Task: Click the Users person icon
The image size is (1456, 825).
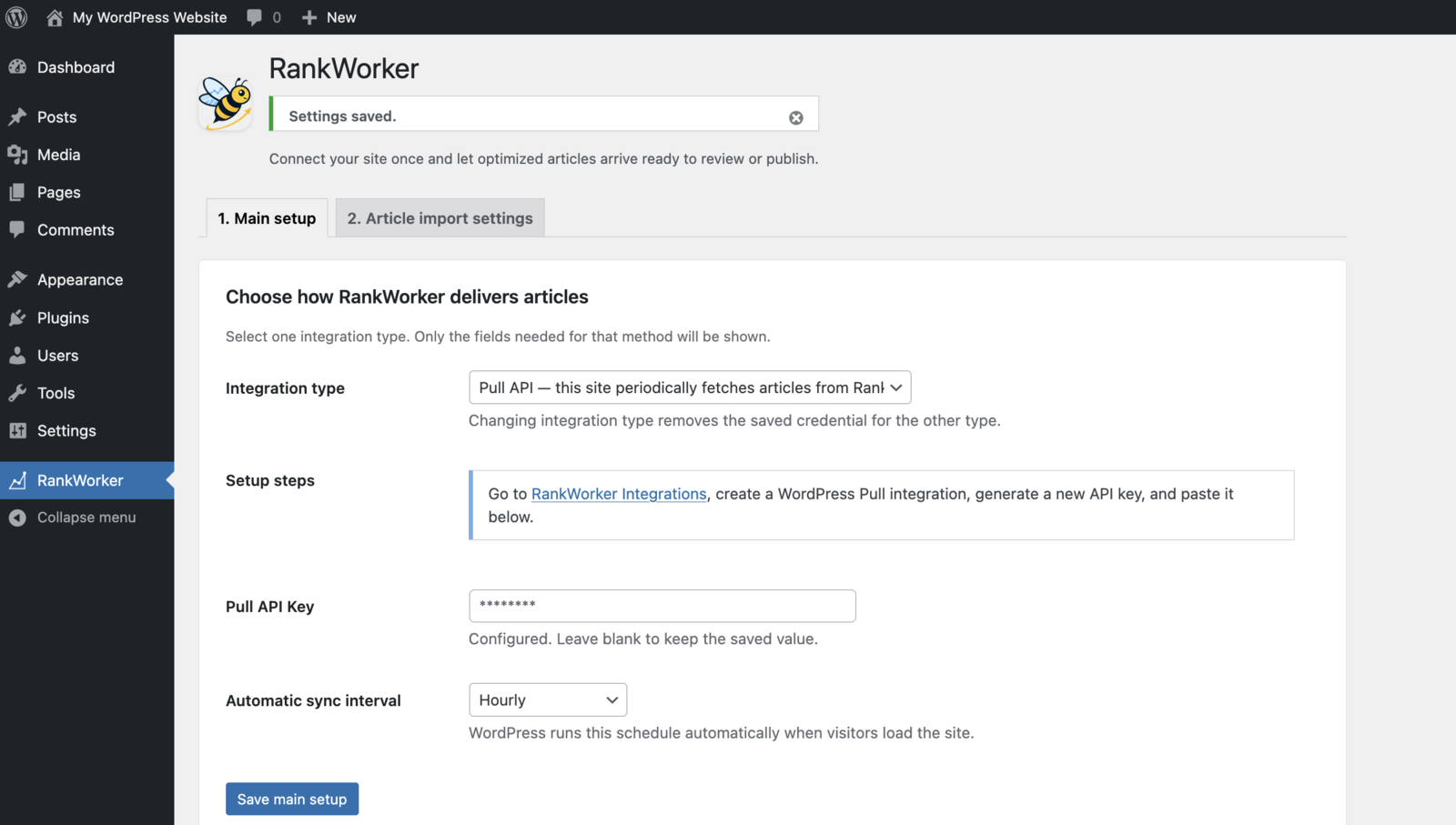Action: pos(17,356)
